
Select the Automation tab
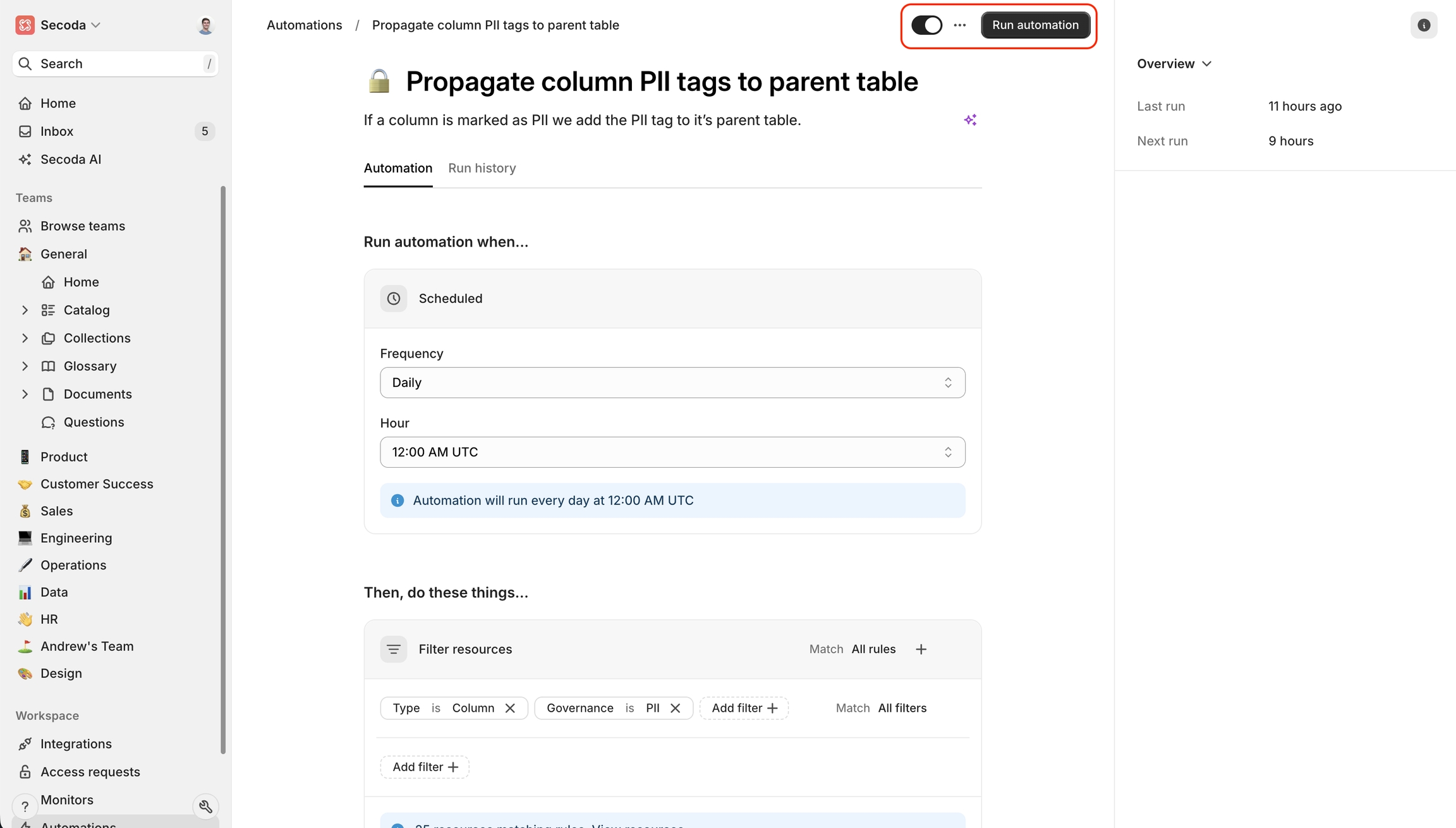pos(397,168)
